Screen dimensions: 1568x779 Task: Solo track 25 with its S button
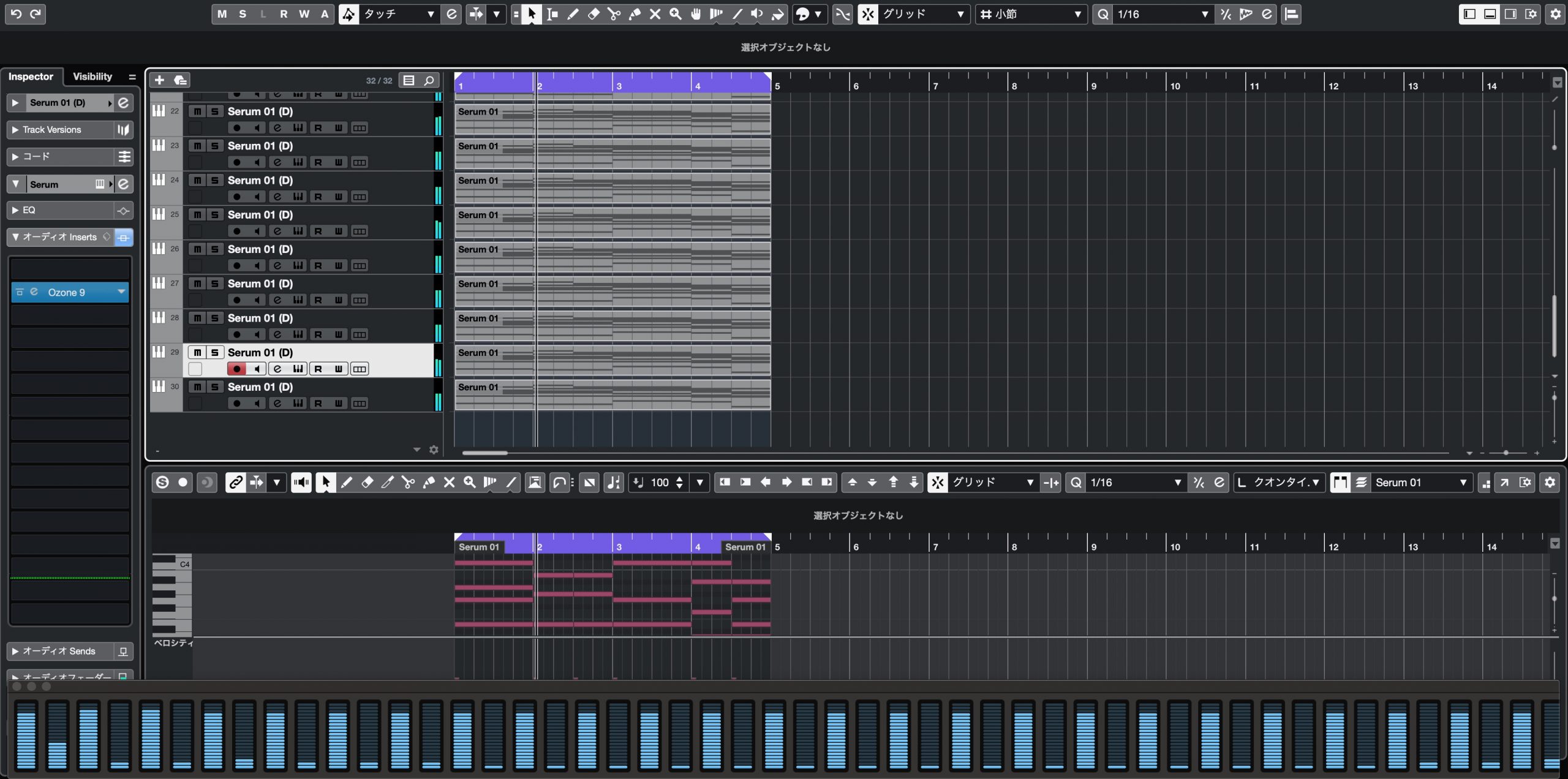(214, 215)
